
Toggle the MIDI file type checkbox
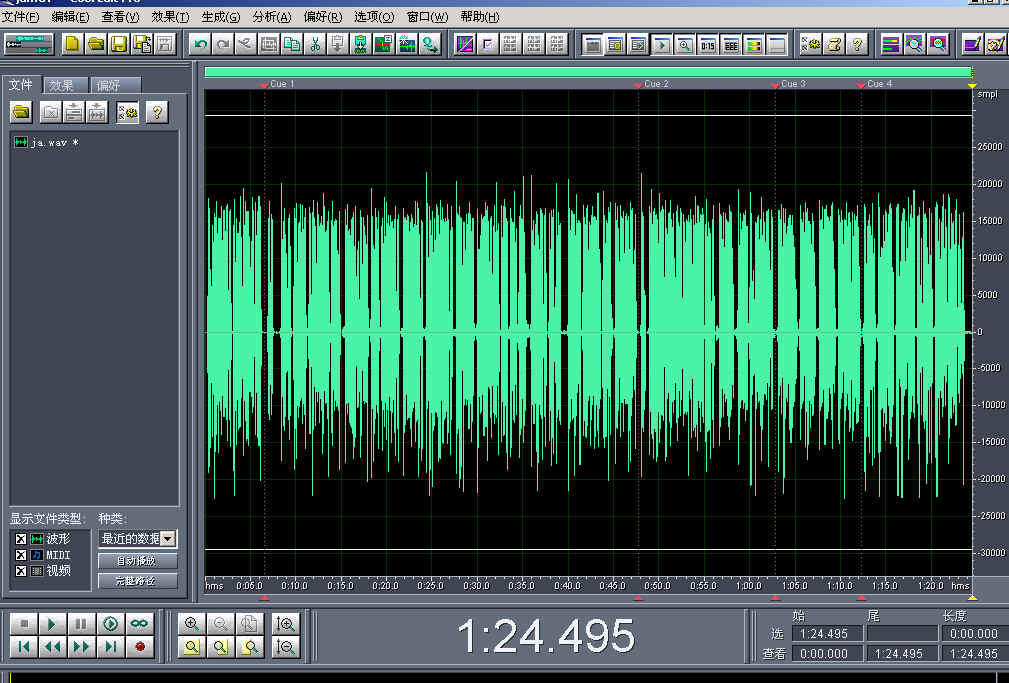(21, 555)
